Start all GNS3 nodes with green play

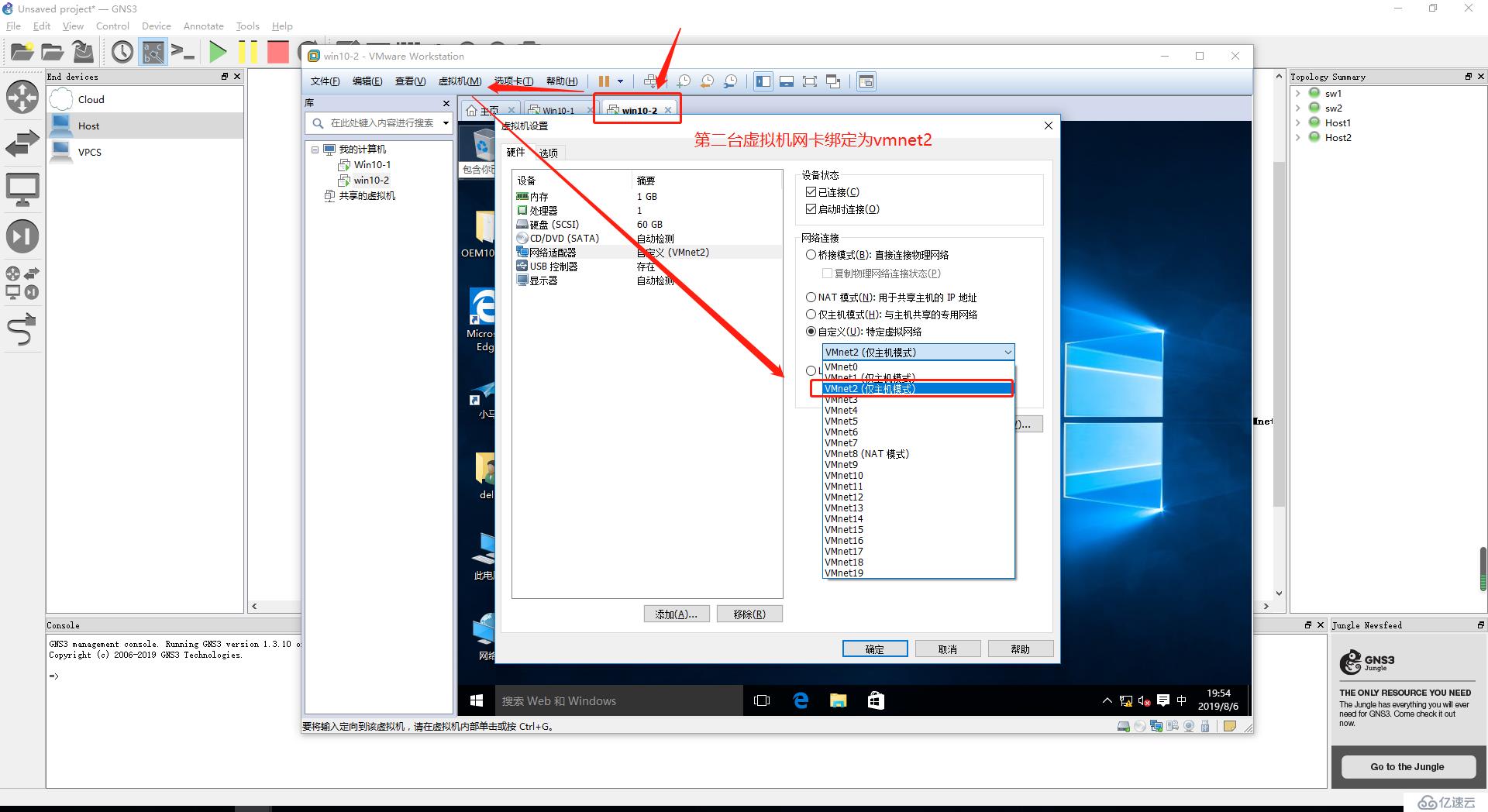tap(218, 52)
